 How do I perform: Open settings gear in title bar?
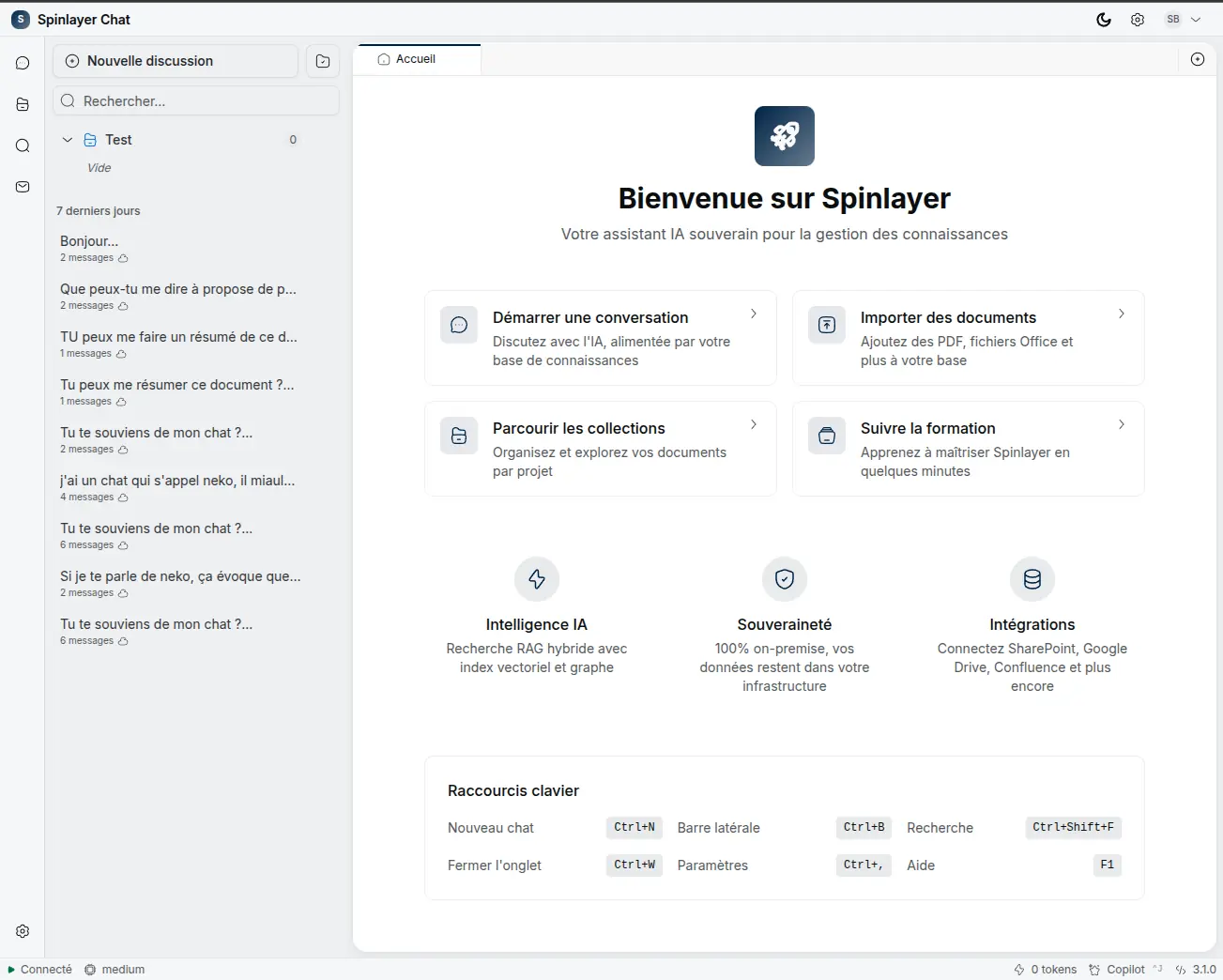(1138, 20)
